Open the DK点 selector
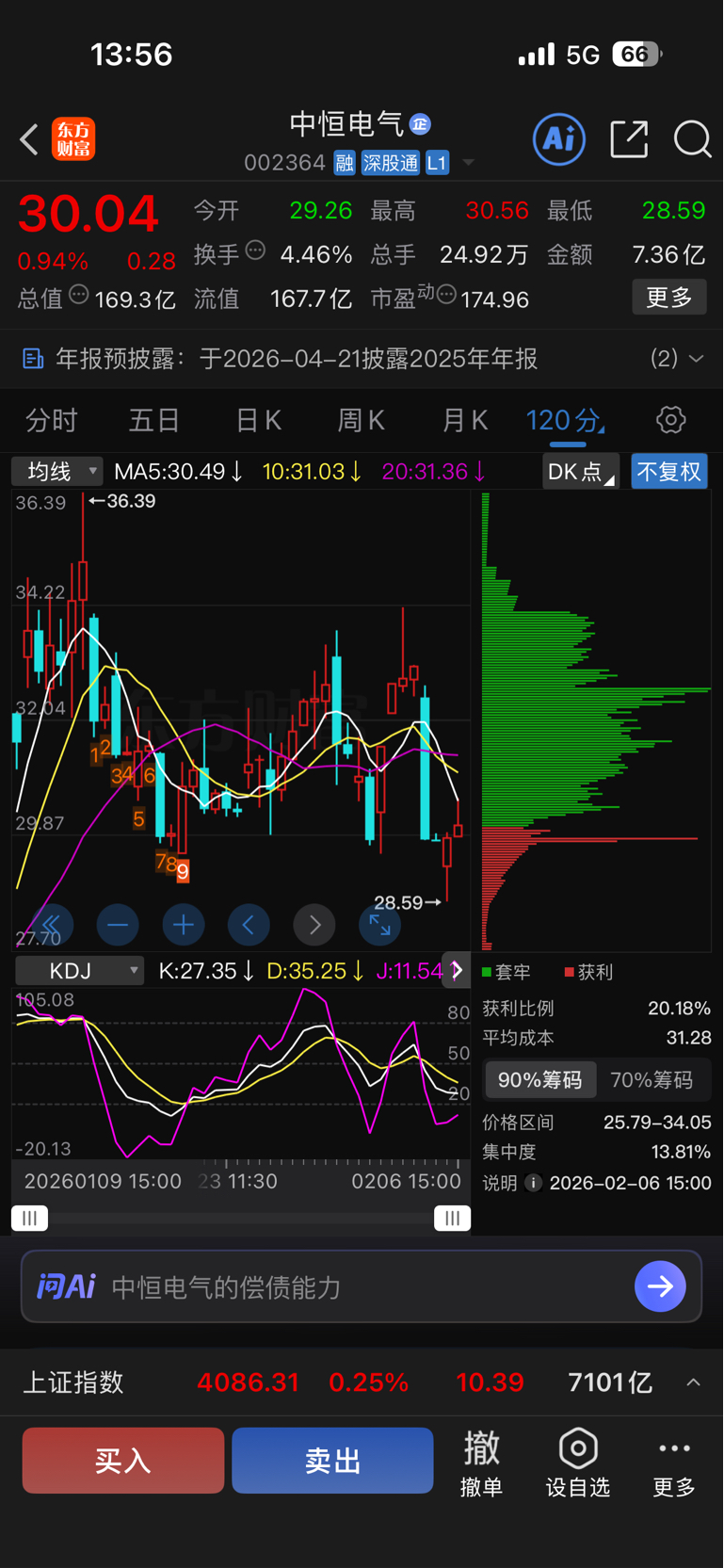 tap(581, 471)
